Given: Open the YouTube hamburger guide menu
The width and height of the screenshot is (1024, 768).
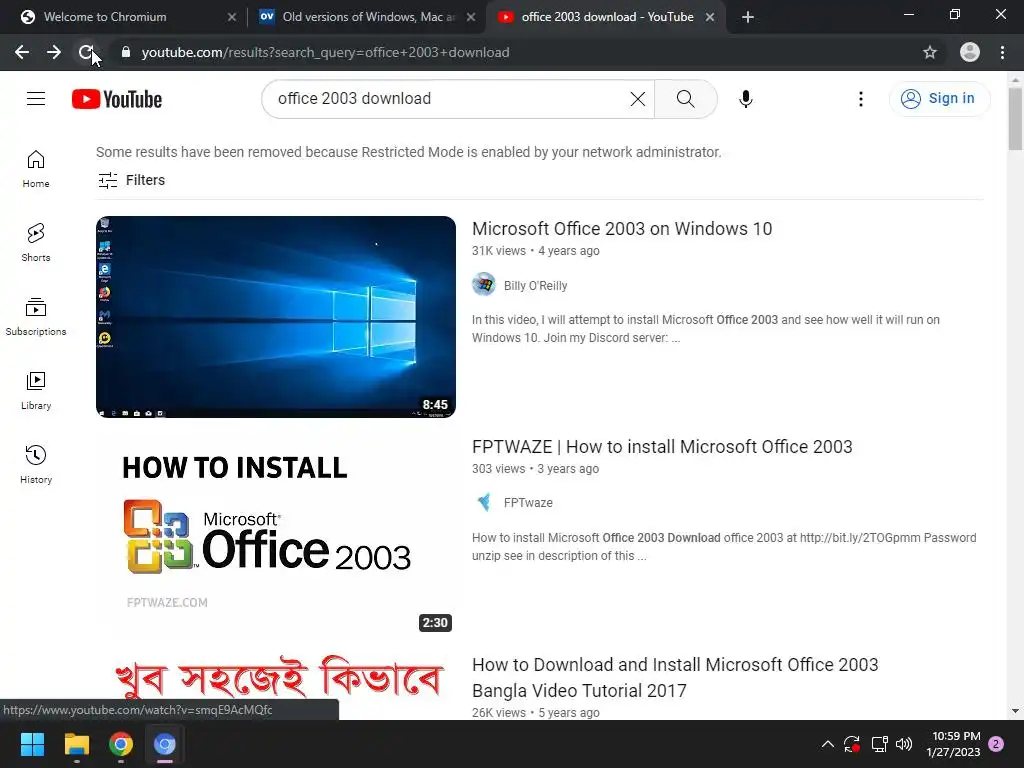Looking at the screenshot, I should click(36, 99).
